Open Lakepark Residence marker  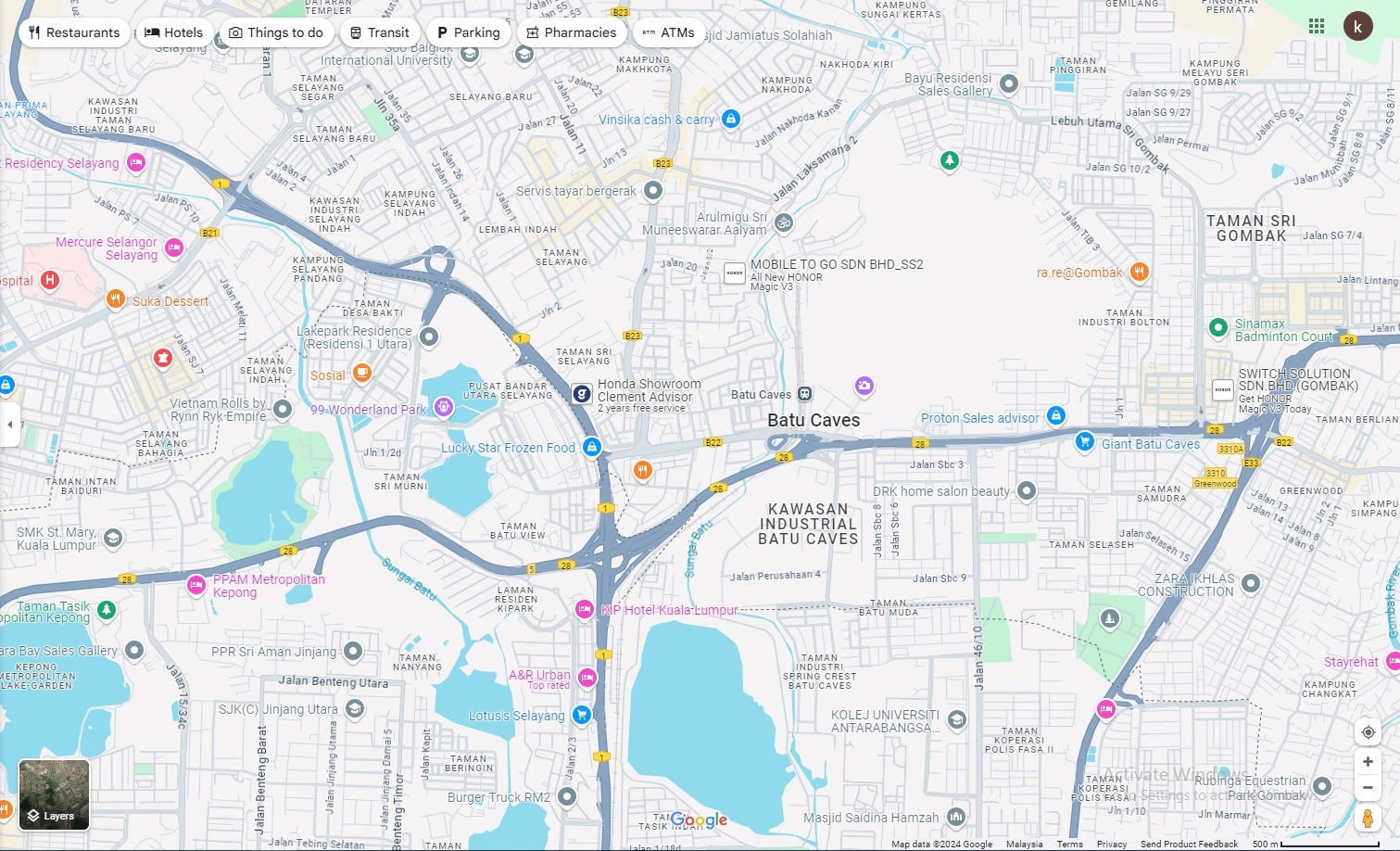(429, 337)
